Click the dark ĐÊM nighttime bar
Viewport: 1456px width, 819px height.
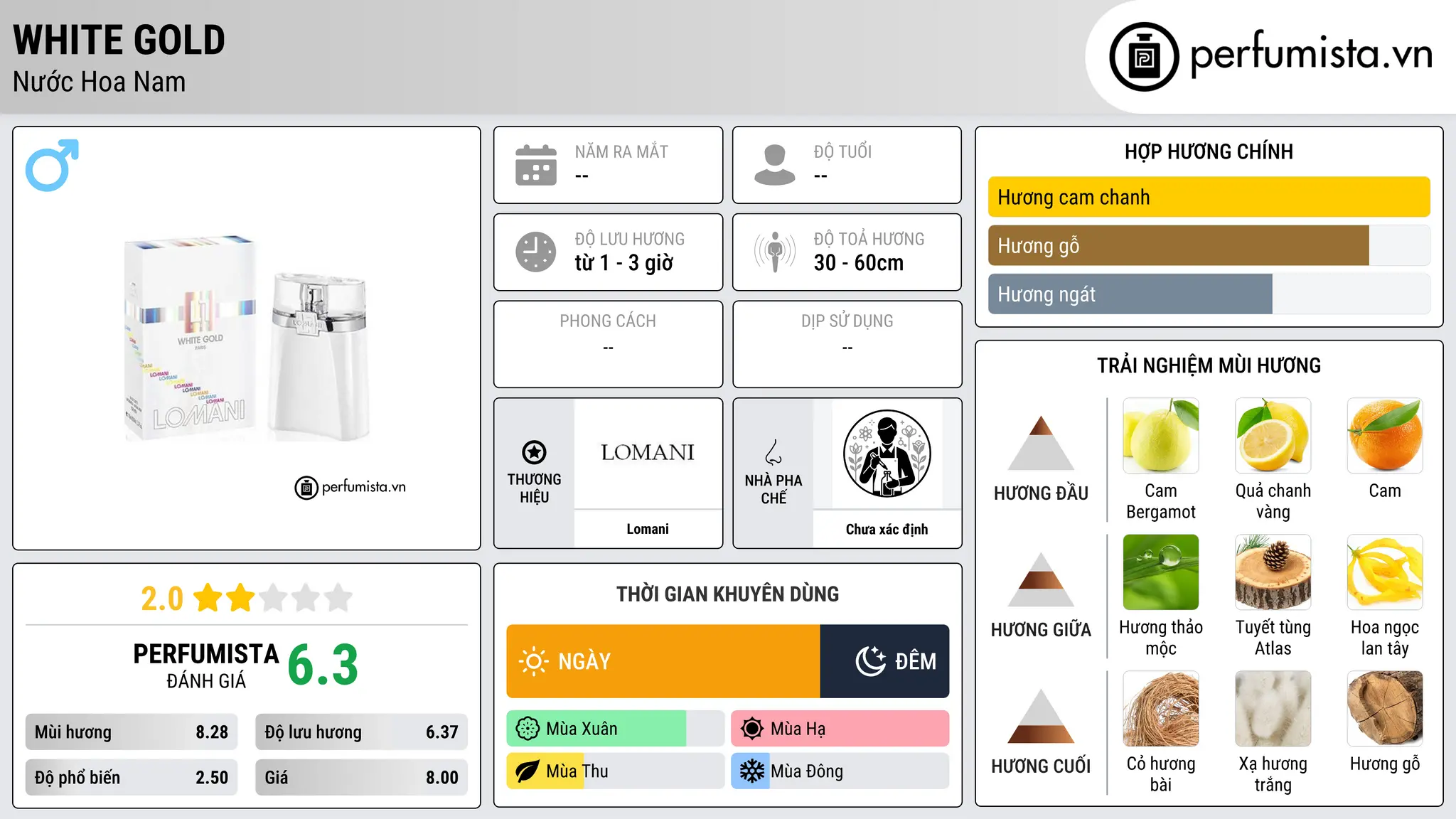(884, 661)
